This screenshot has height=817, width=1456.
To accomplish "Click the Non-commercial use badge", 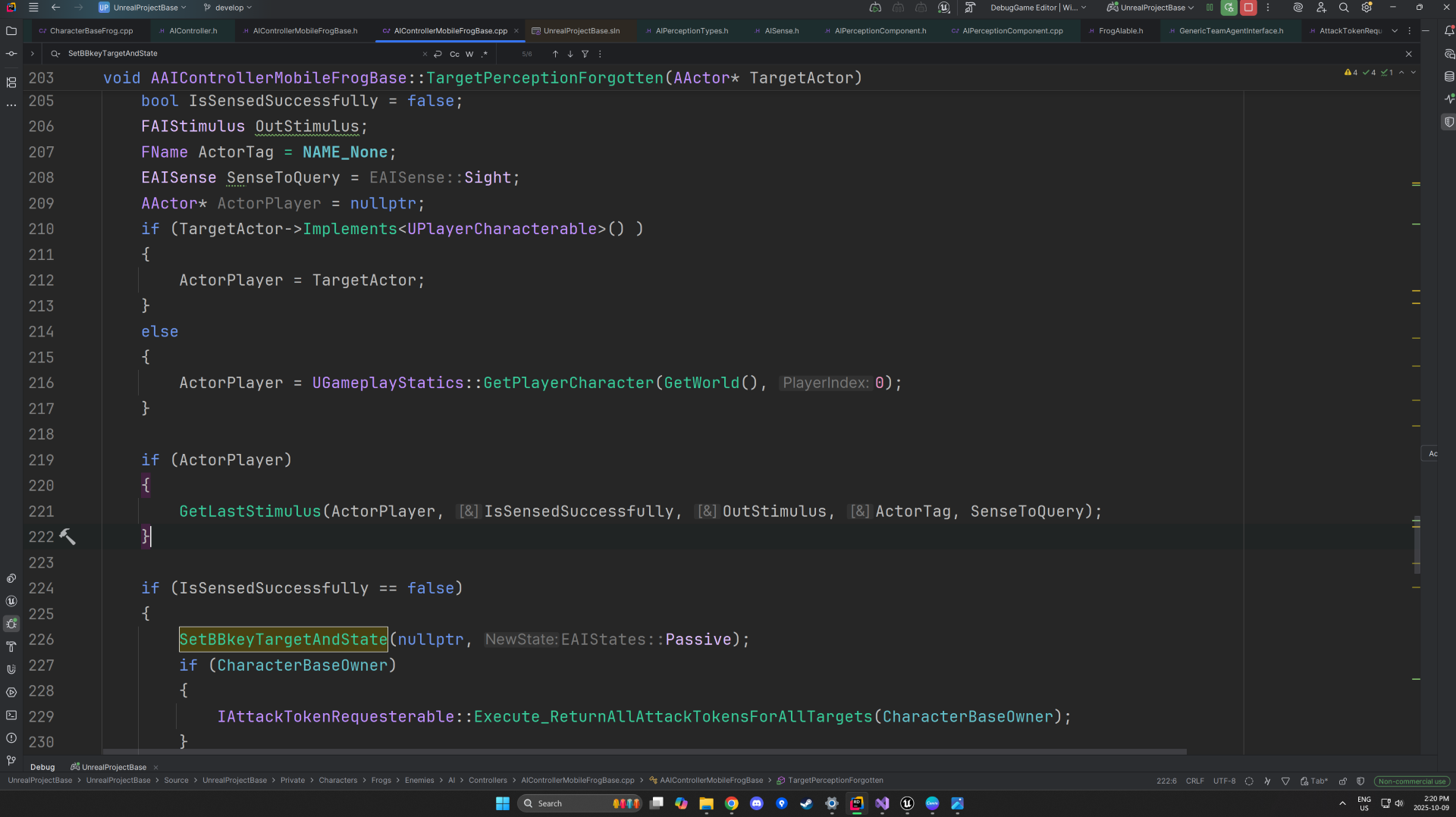I will (x=1411, y=781).
